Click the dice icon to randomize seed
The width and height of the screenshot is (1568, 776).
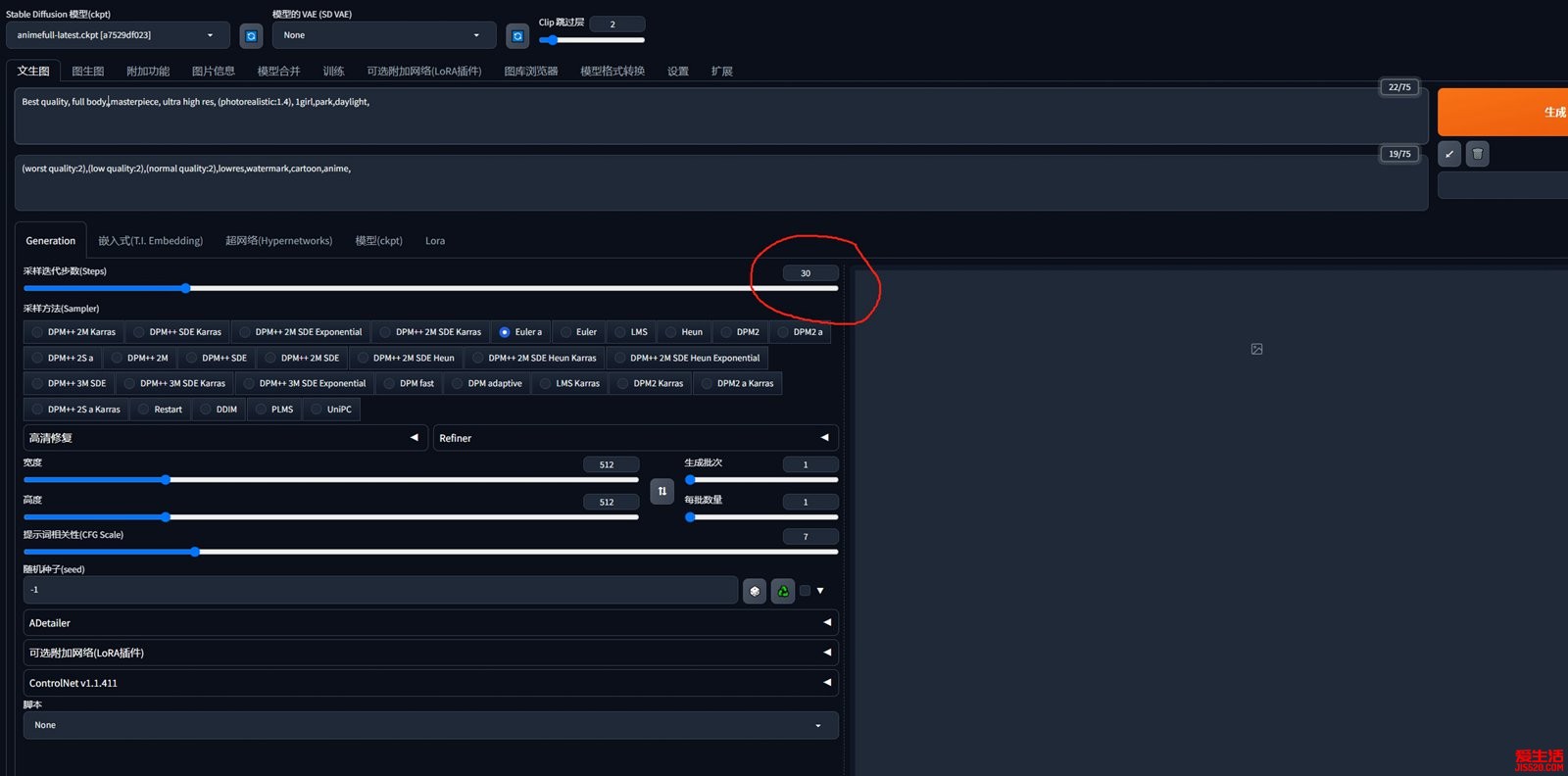(755, 591)
